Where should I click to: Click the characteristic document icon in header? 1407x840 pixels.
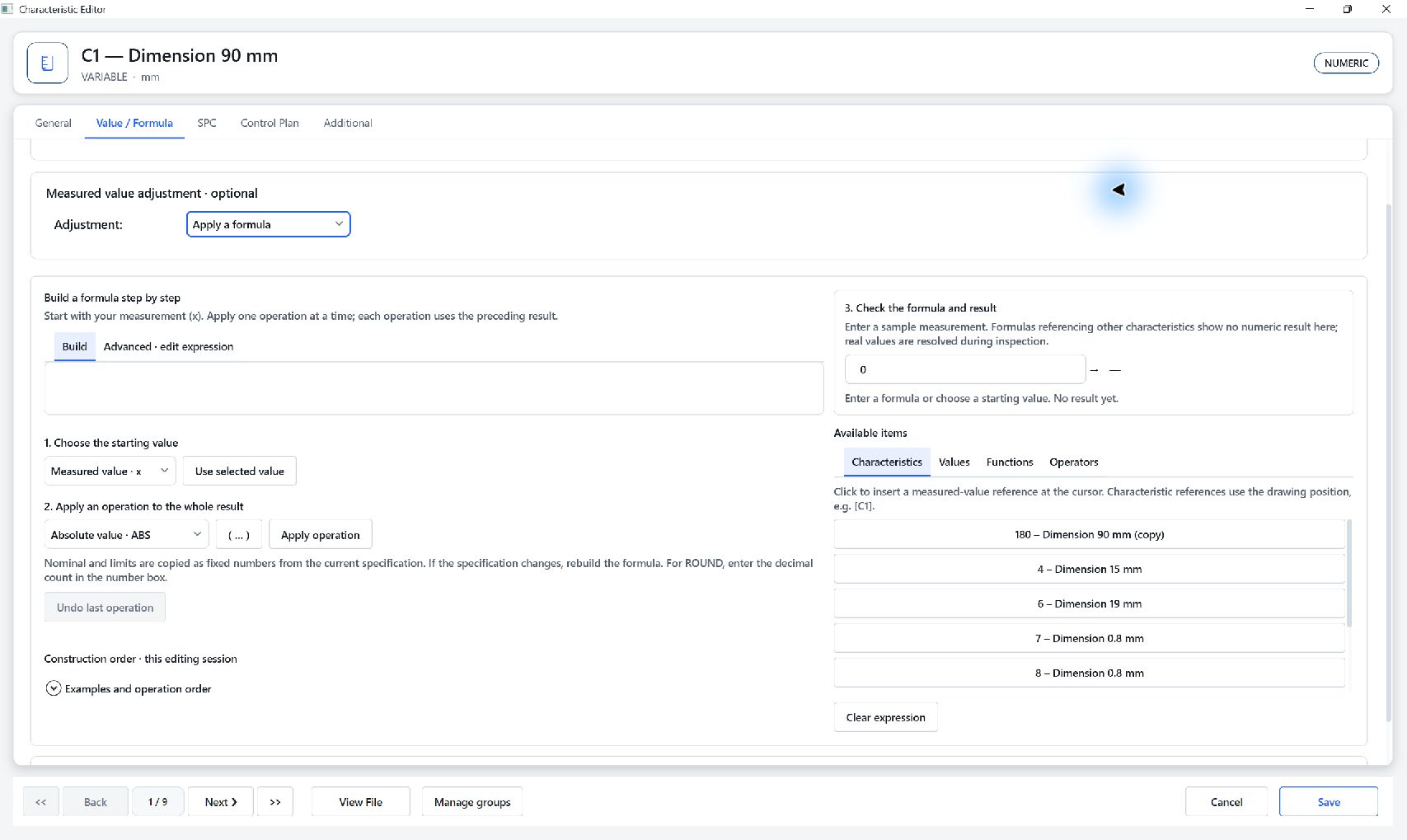click(47, 63)
